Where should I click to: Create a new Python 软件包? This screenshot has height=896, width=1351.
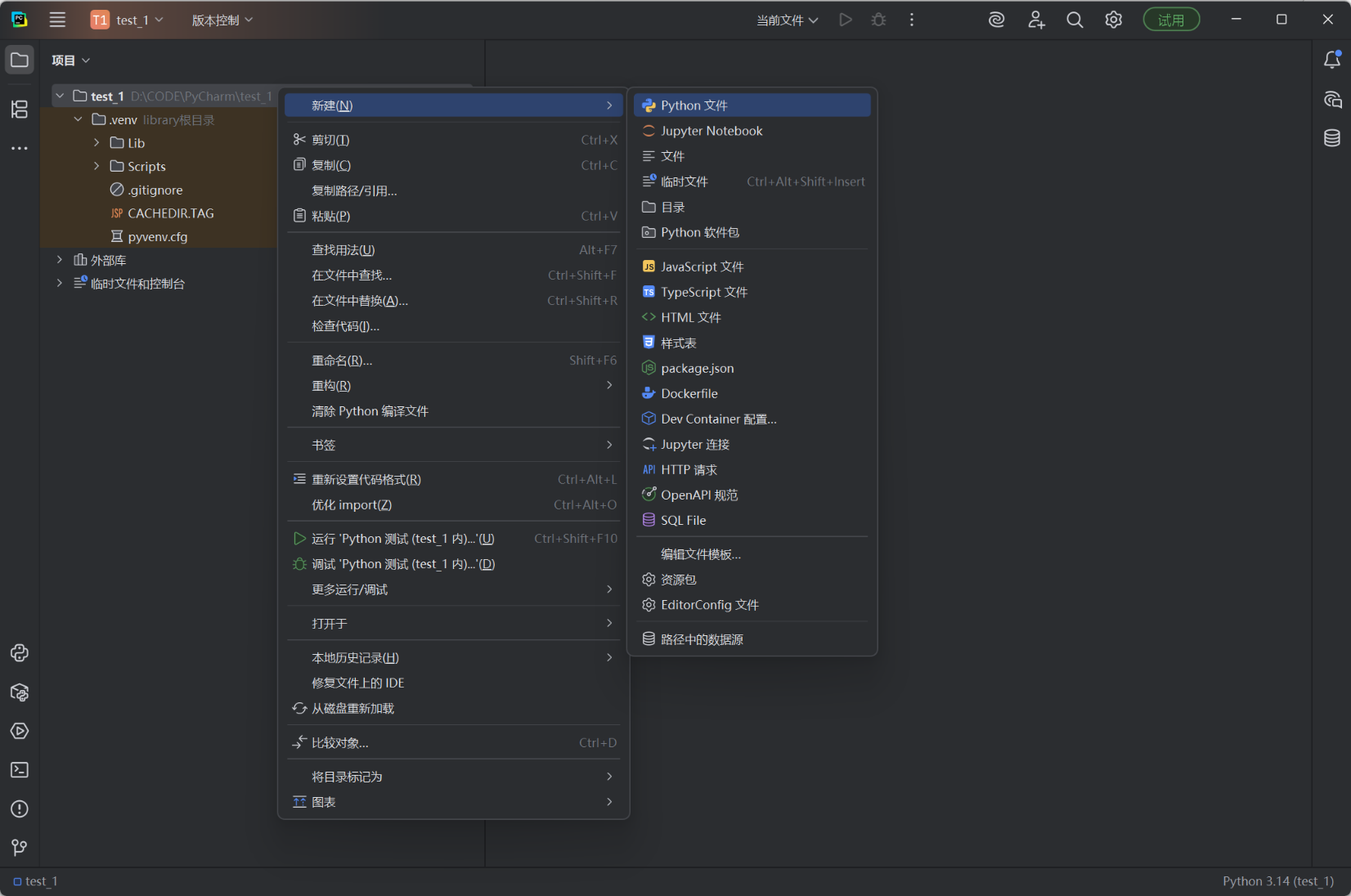(x=752, y=232)
